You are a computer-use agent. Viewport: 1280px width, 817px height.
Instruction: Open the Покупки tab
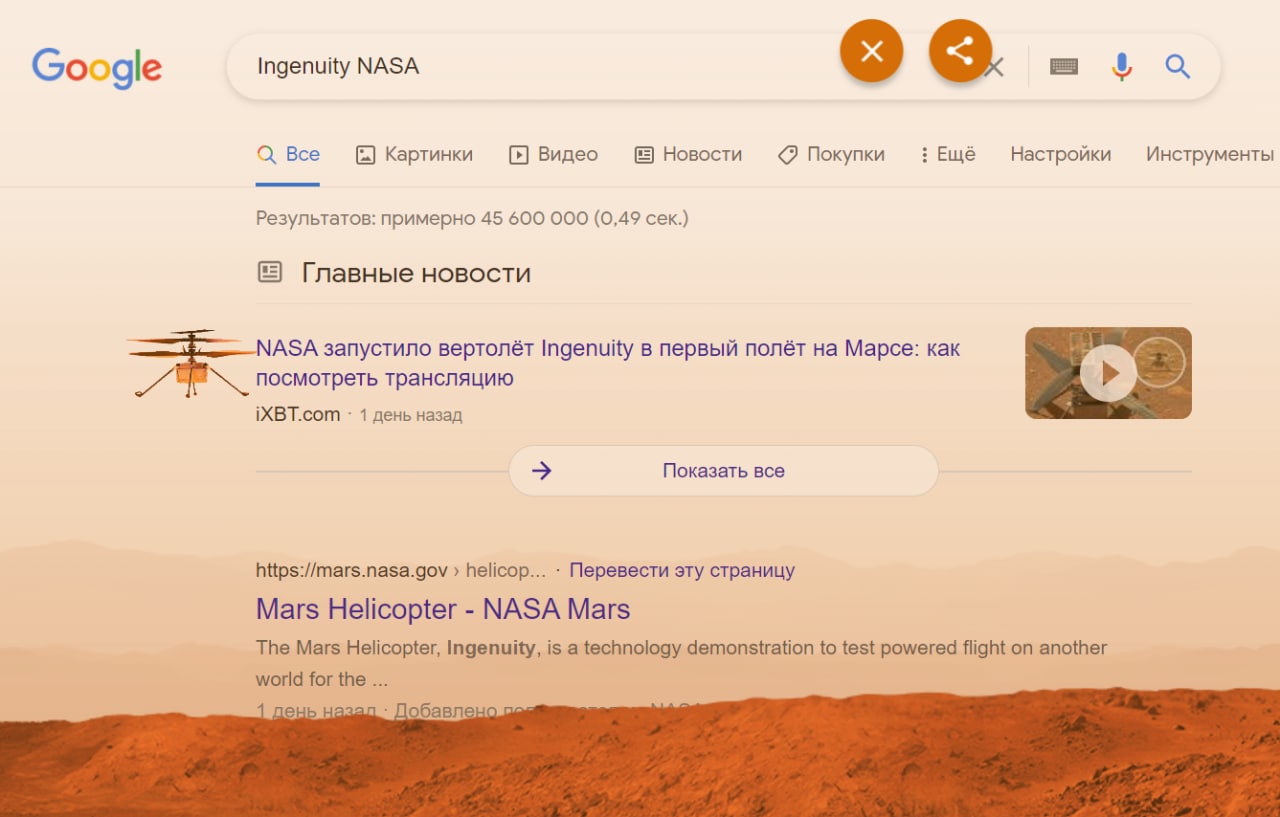pos(832,155)
